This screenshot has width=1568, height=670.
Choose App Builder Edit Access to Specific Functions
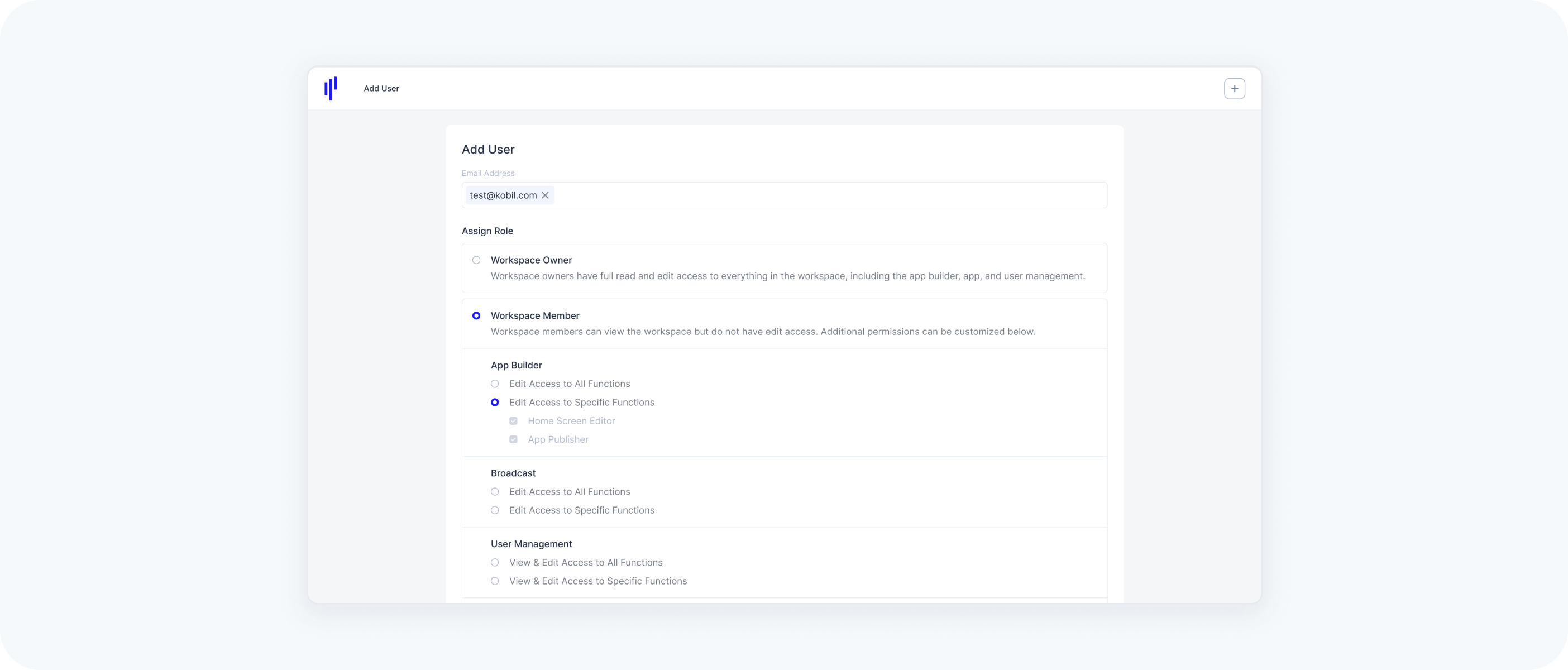(x=495, y=402)
